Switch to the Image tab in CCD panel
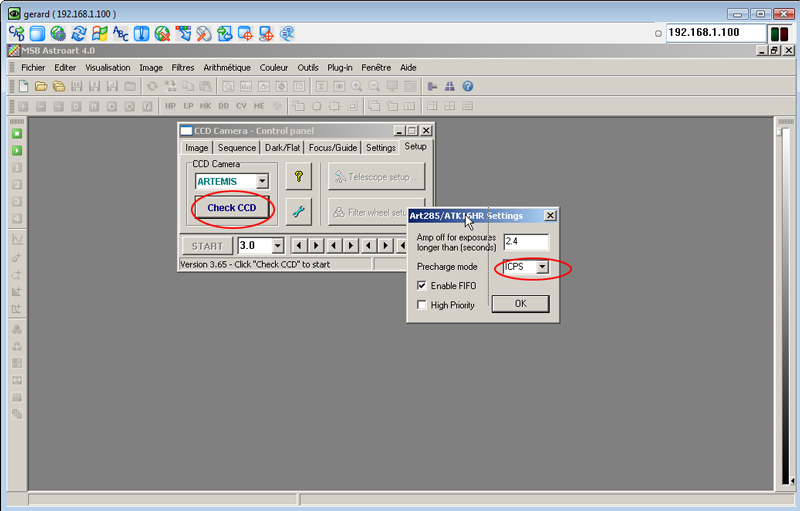Viewport: 800px width, 511px height. 196,148
